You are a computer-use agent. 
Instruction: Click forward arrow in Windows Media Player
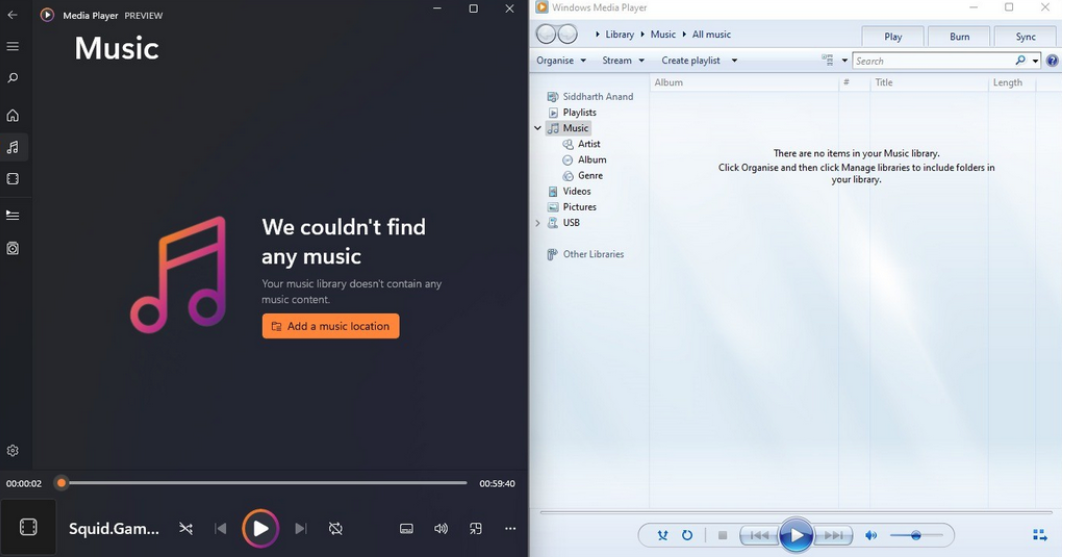point(567,34)
